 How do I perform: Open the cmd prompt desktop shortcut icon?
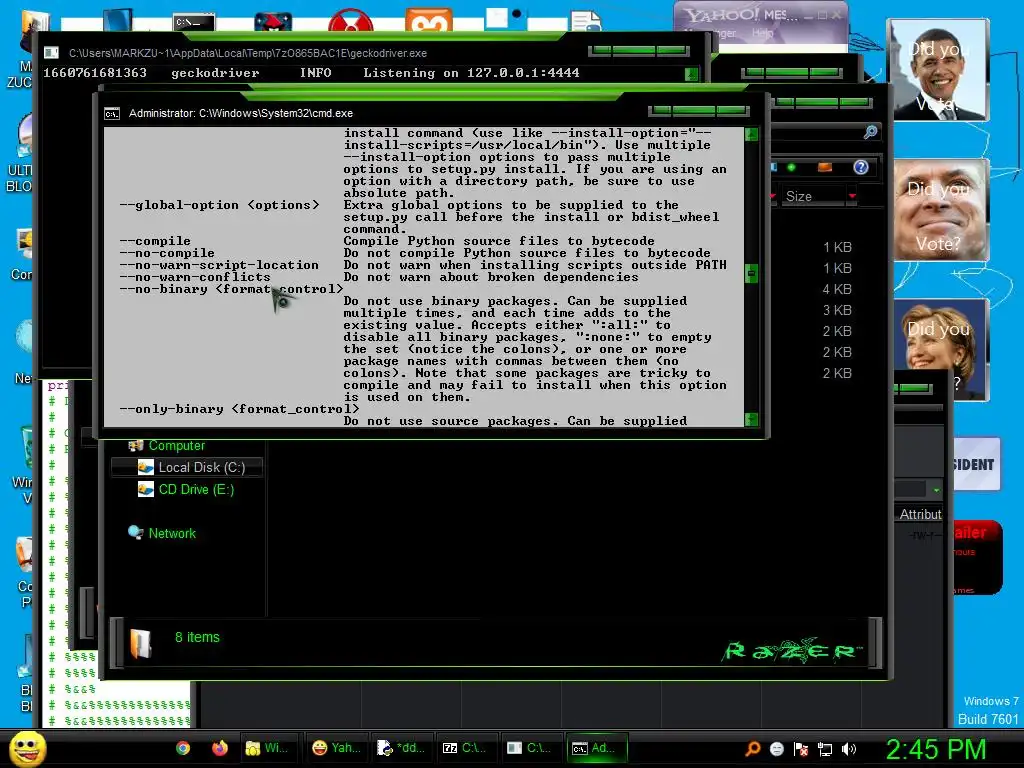195,23
